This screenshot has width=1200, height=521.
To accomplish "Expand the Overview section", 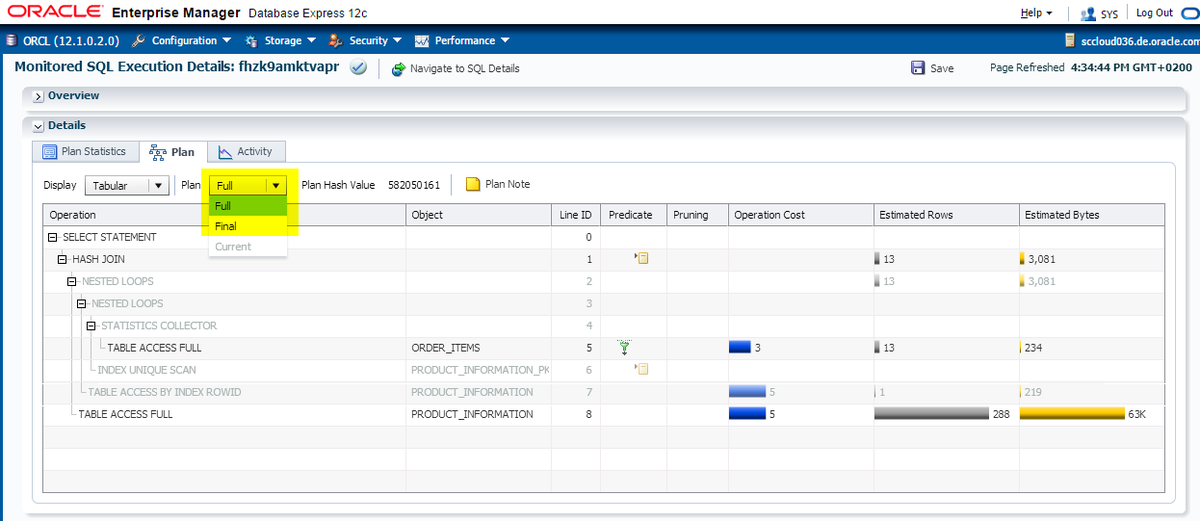I will click(x=39, y=96).
